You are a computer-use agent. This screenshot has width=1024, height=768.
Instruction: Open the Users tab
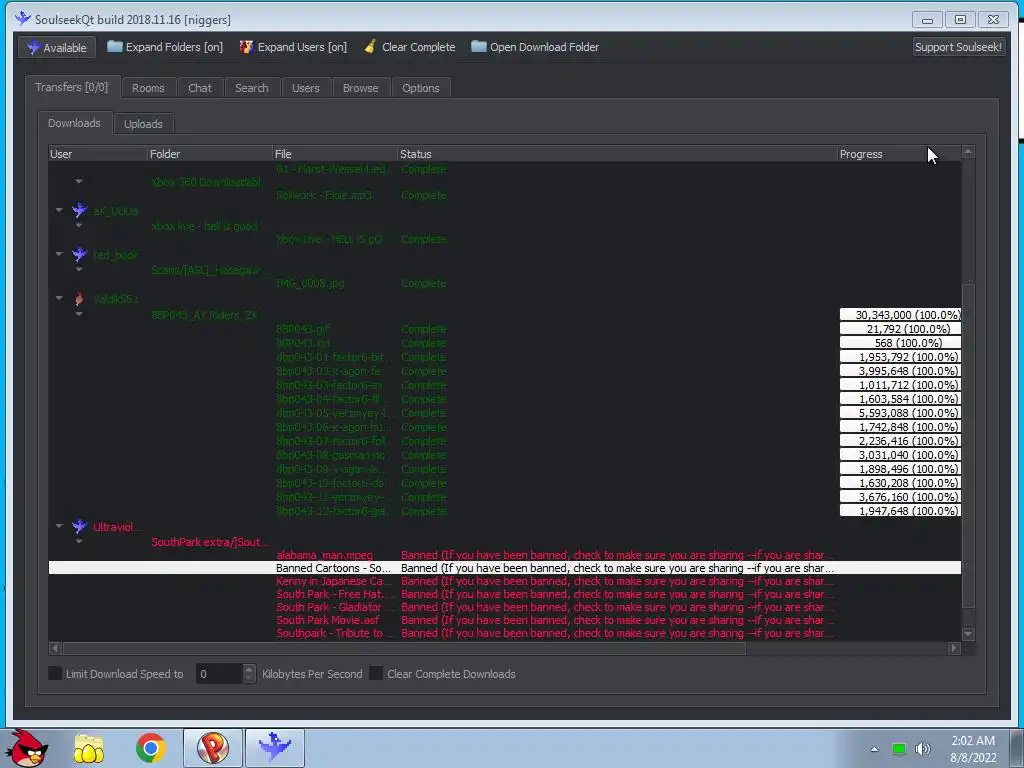(x=306, y=88)
